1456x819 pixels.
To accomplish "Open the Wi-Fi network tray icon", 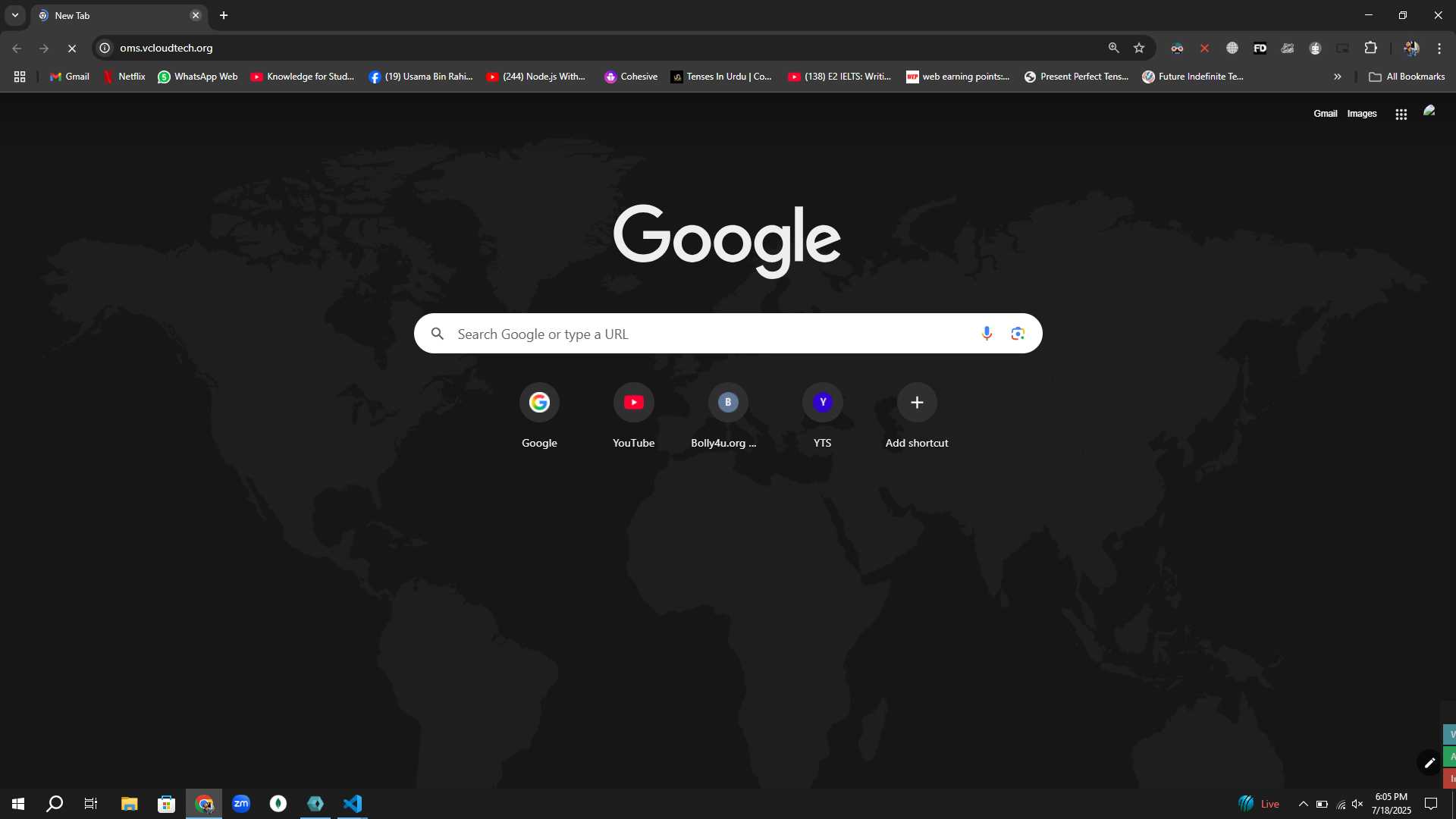I will click(1341, 804).
